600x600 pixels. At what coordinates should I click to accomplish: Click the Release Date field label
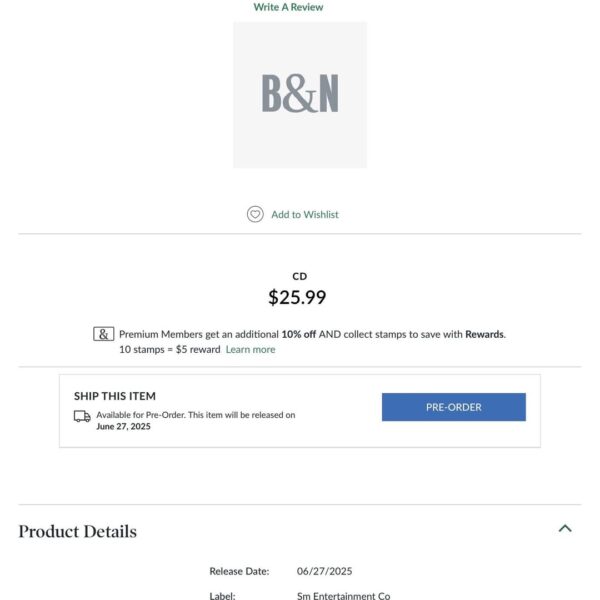239,571
